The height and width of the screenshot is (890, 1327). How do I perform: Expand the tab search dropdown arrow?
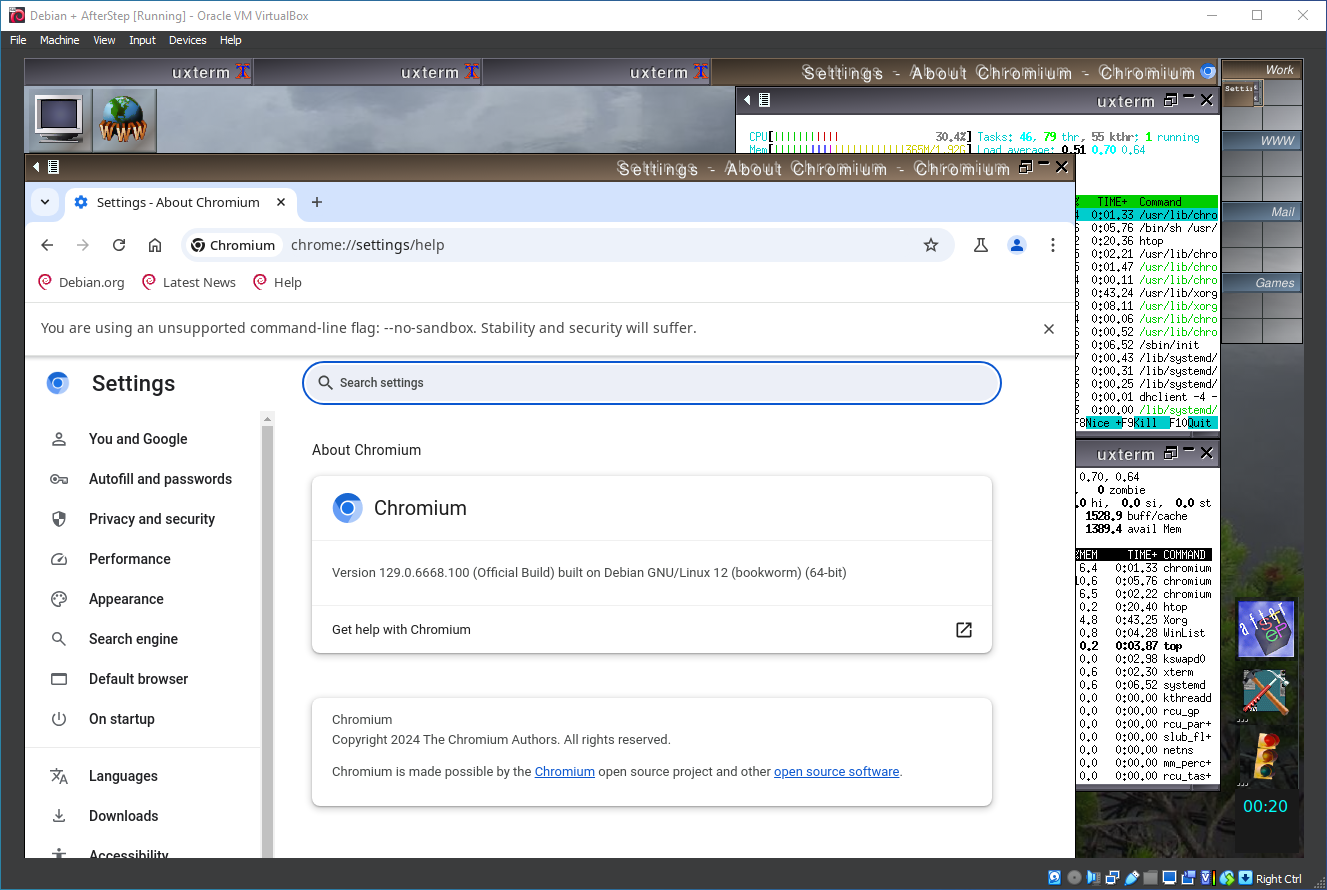click(44, 202)
